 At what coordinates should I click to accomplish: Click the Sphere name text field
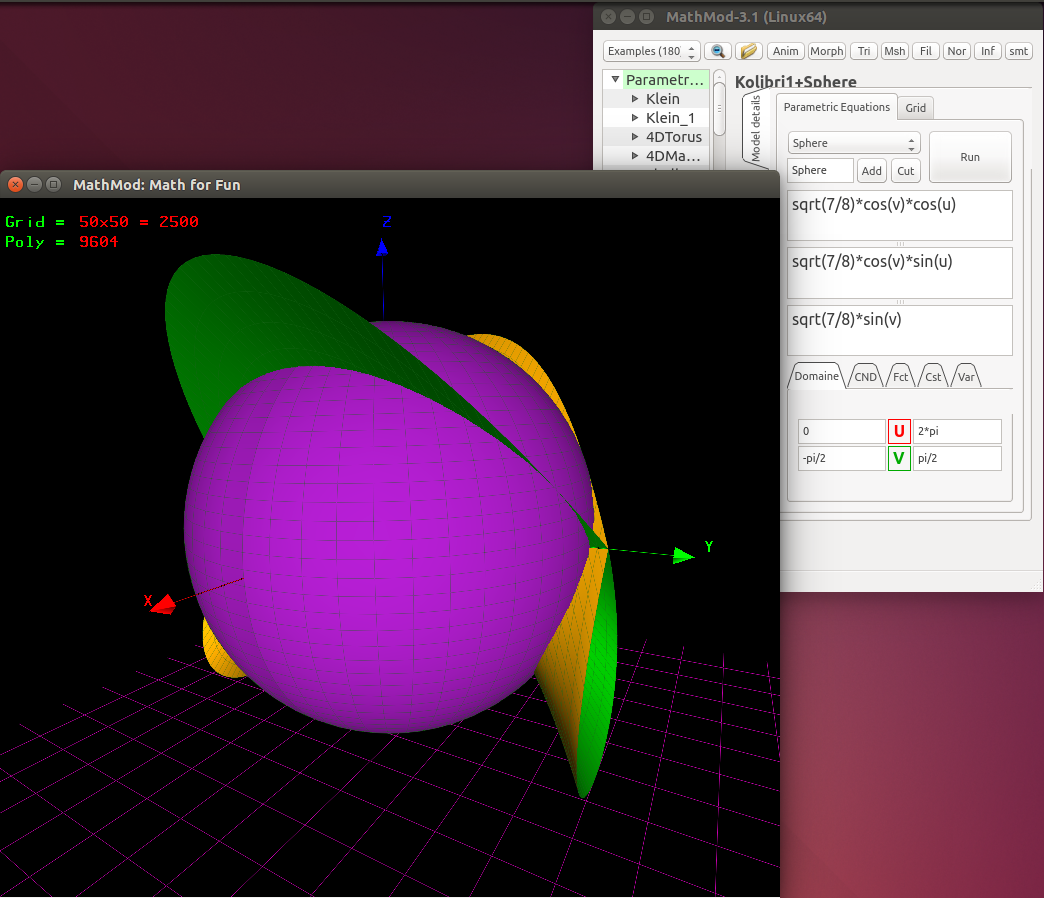point(820,170)
